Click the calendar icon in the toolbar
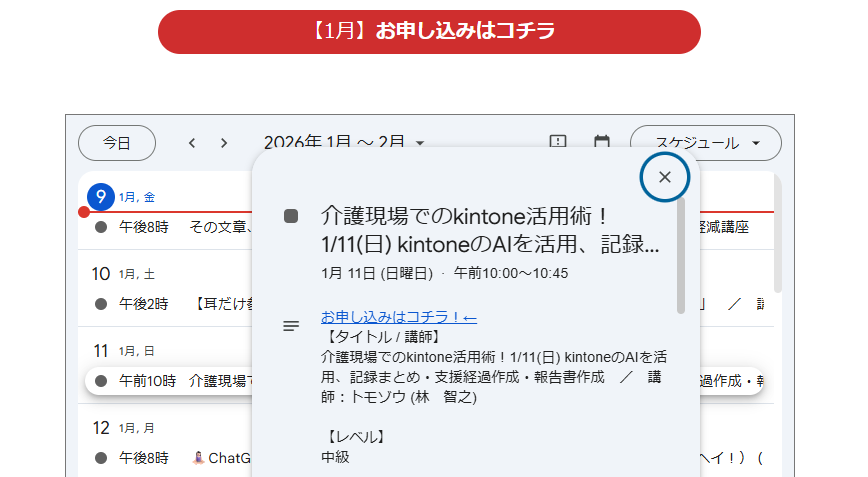 coord(602,143)
